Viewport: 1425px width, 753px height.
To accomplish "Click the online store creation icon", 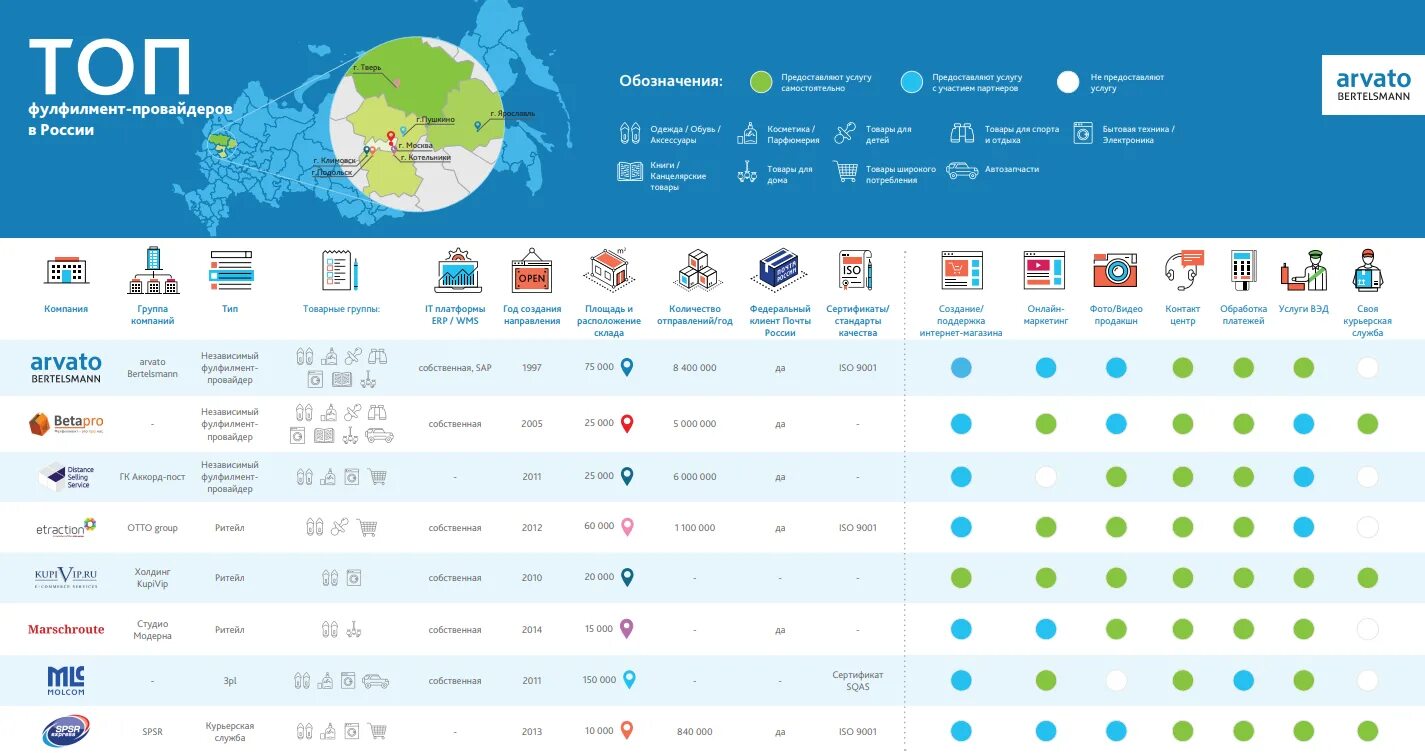I will (962, 270).
